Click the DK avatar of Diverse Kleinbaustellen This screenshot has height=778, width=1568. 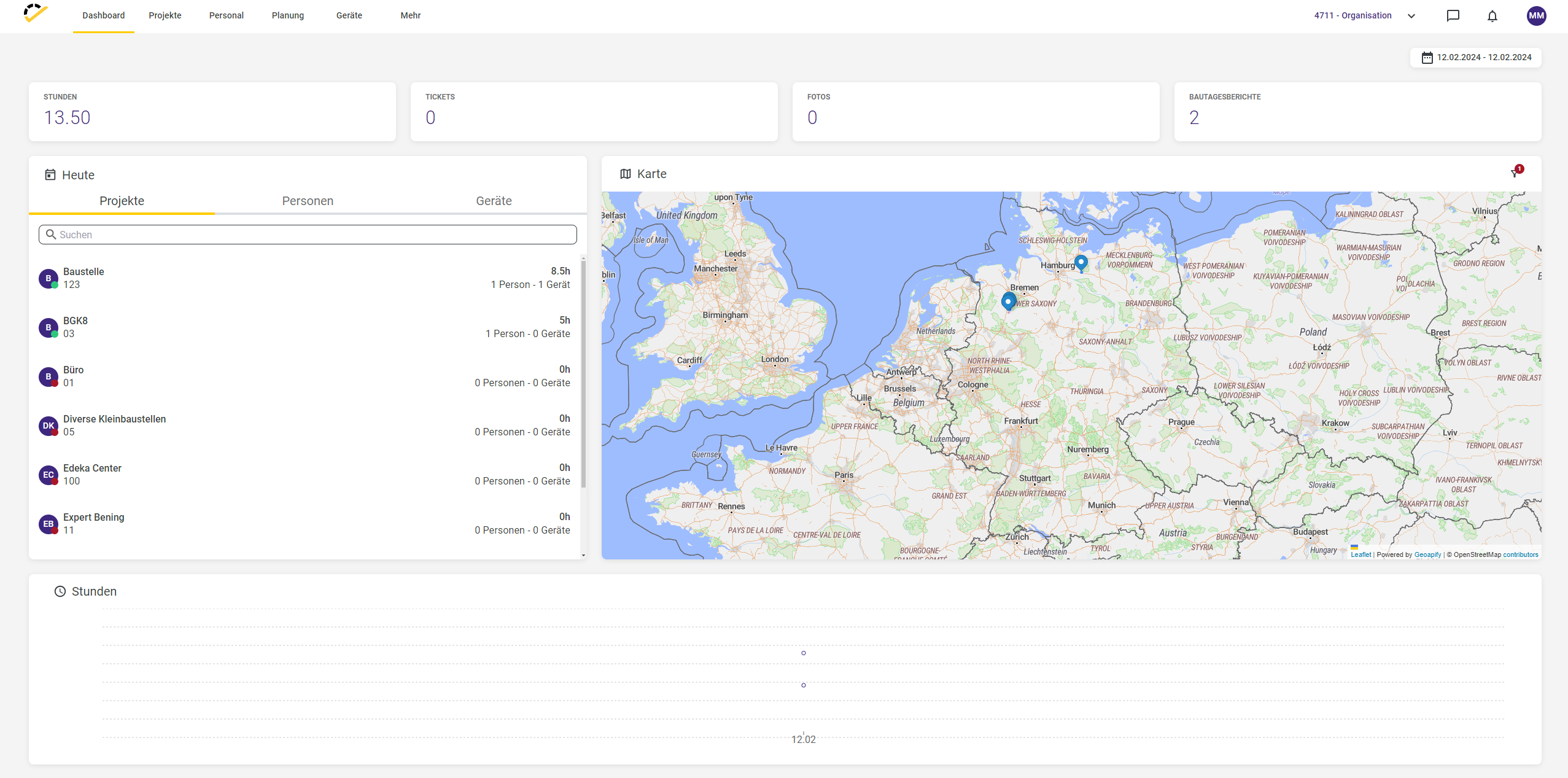coord(49,426)
